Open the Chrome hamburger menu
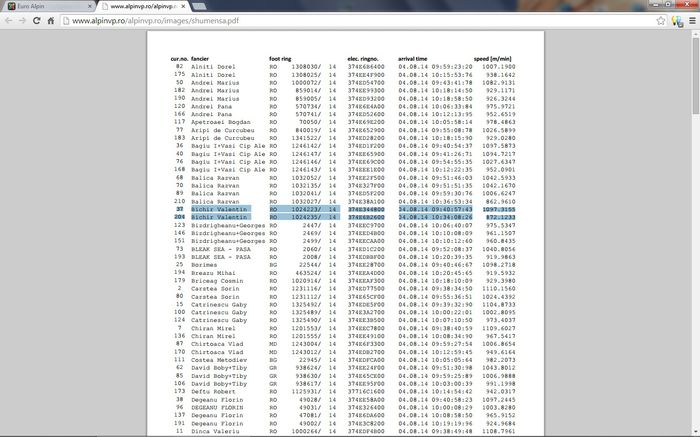This screenshot has height=437, width=700. coord(691,20)
